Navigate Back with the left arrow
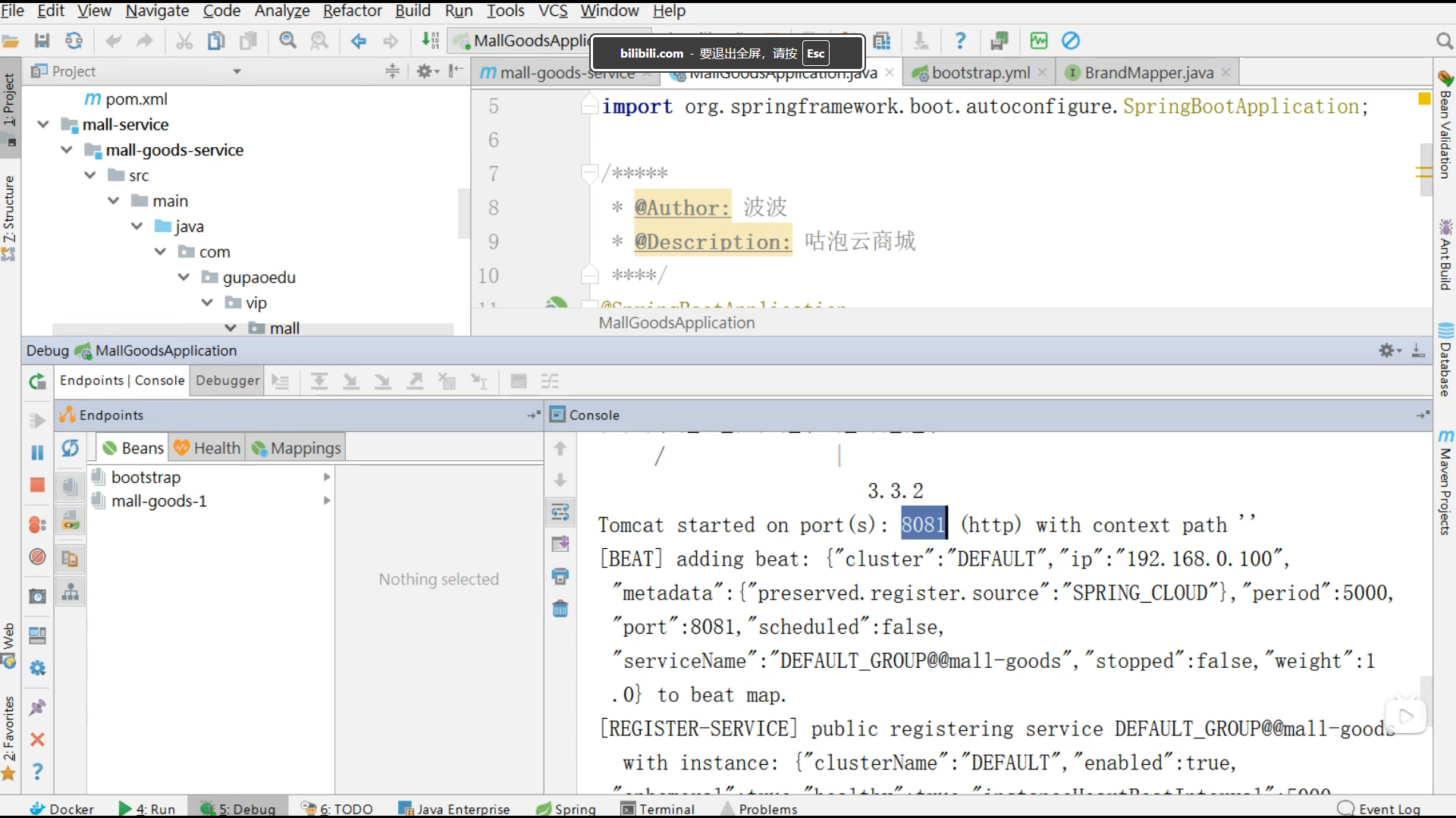 pos(359,41)
